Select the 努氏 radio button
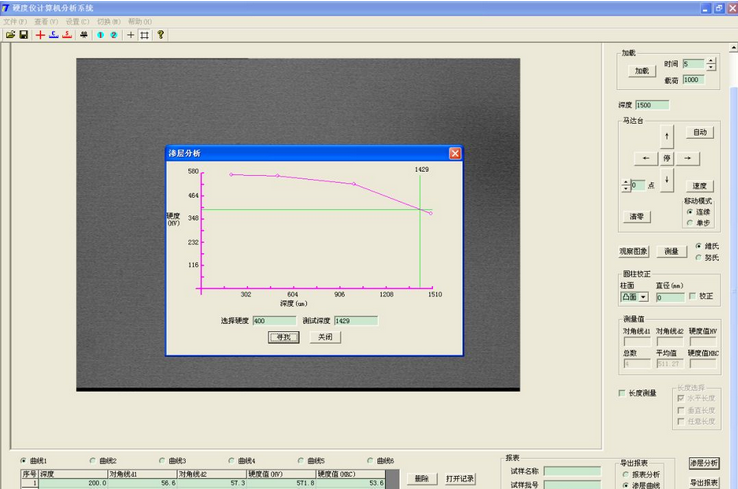The width and height of the screenshot is (738, 489). click(x=698, y=257)
